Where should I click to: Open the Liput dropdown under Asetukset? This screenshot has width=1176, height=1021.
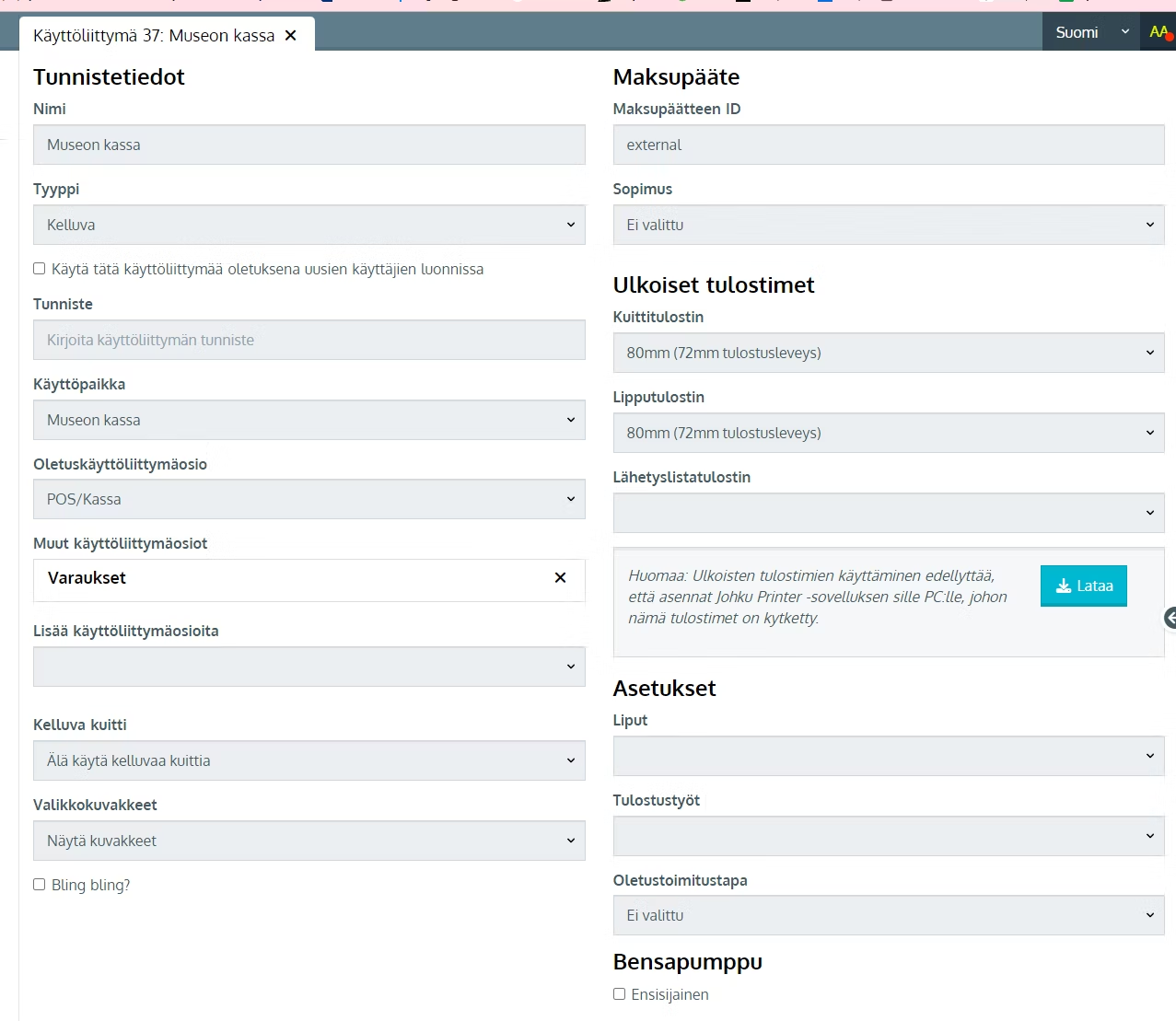point(889,756)
